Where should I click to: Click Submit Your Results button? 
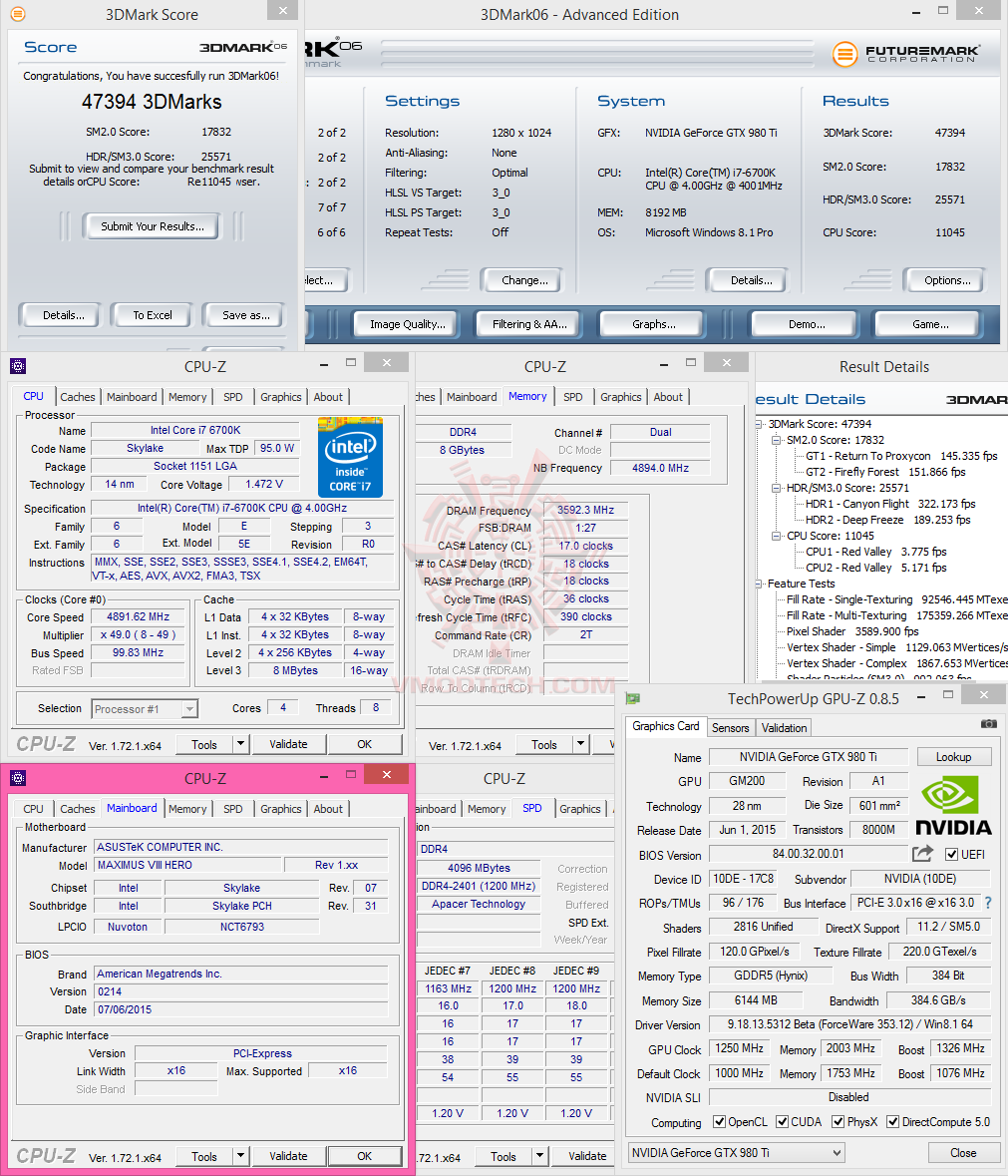click(x=153, y=226)
